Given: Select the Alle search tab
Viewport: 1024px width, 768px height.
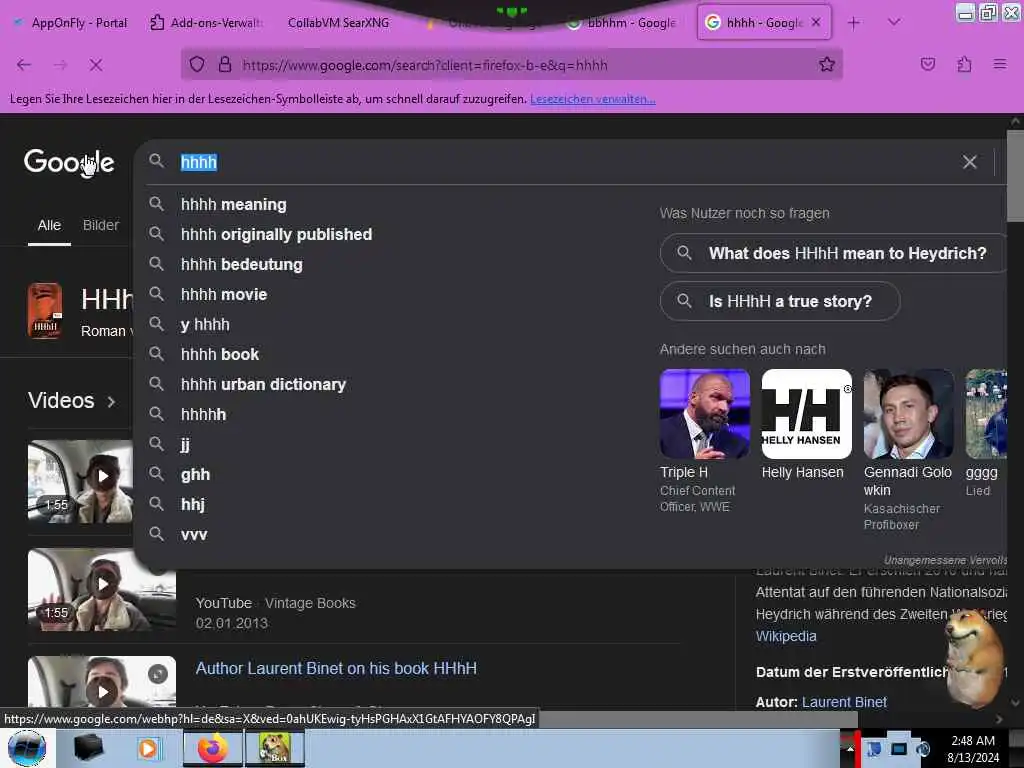Looking at the screenshot, I should coord(49,225).
